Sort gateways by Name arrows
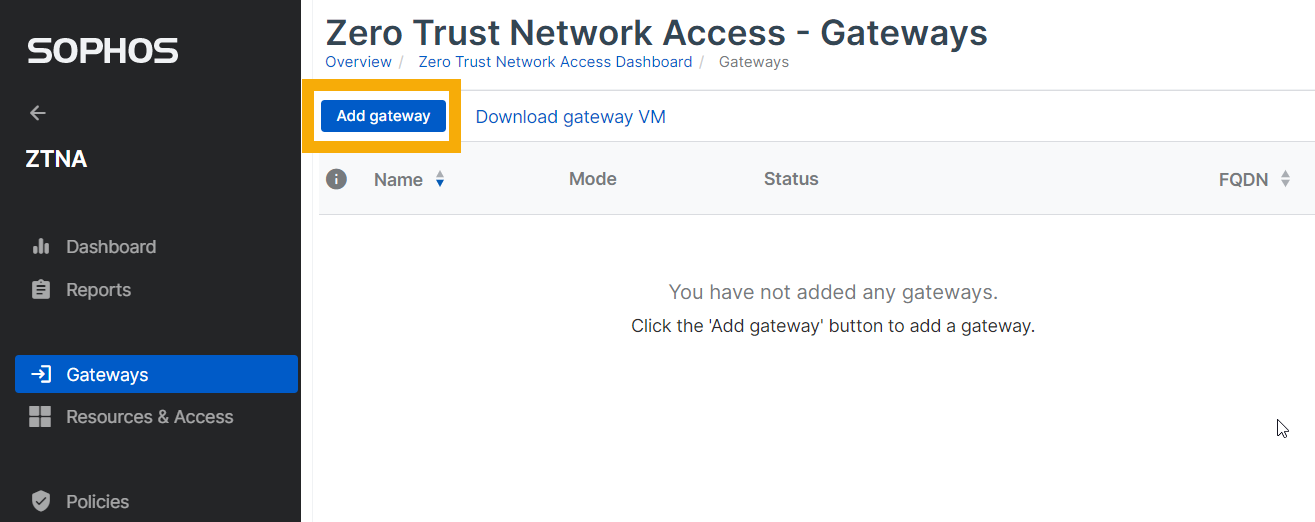The height and width of the screenshot is (522, 1315). pos(440,180)
